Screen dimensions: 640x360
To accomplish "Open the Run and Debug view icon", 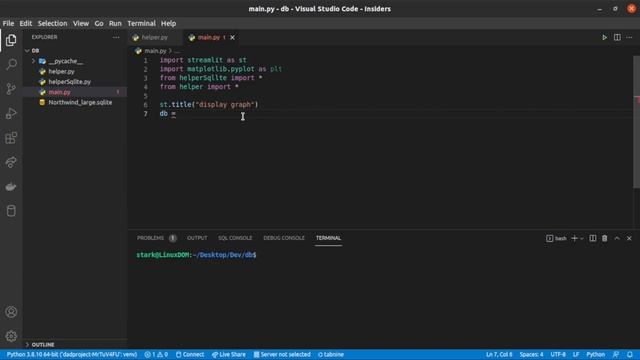I will [x=11, y=113].
